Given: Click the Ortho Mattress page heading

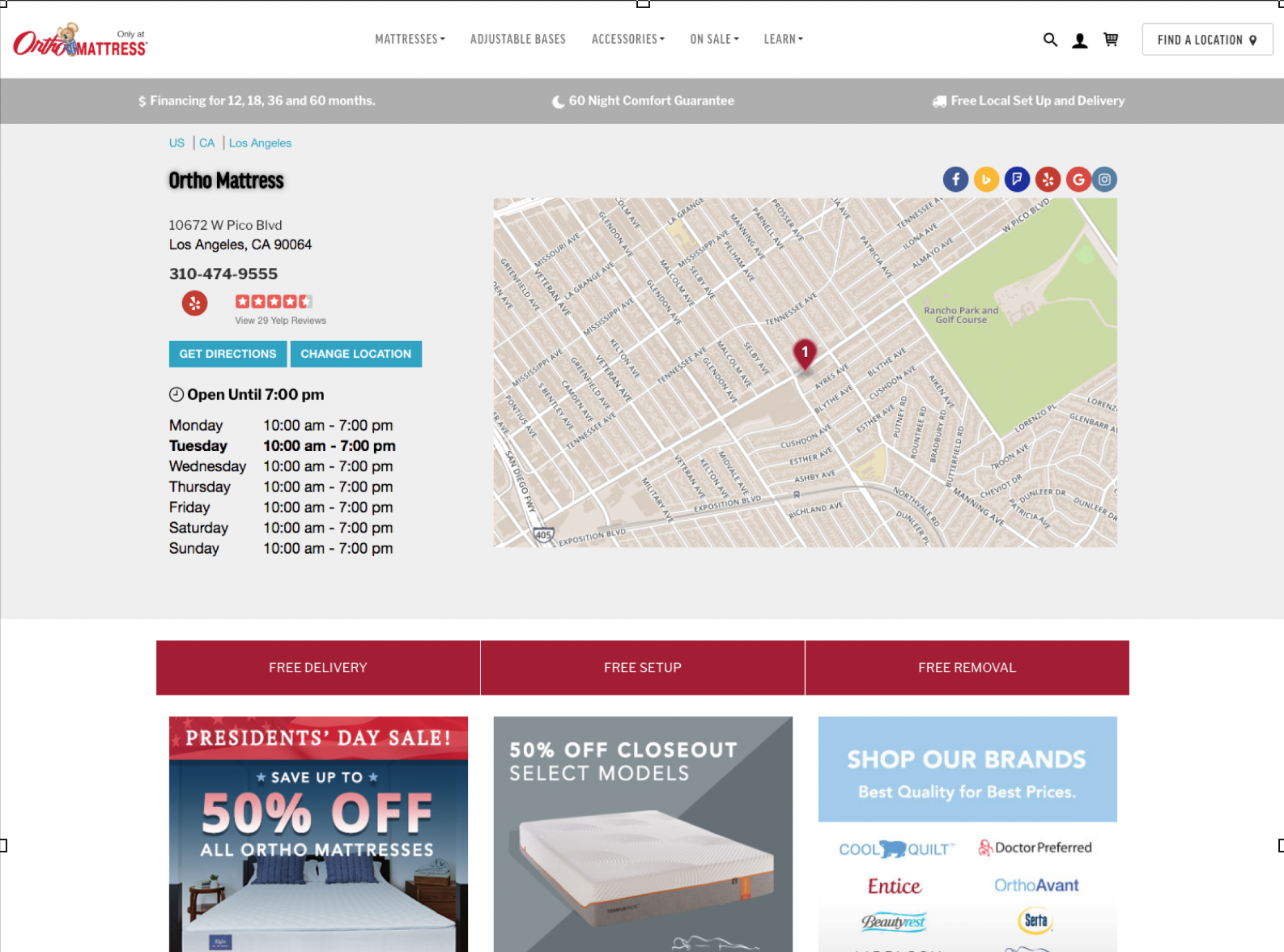Looking at the screenshot, I should tap(227, 181).
